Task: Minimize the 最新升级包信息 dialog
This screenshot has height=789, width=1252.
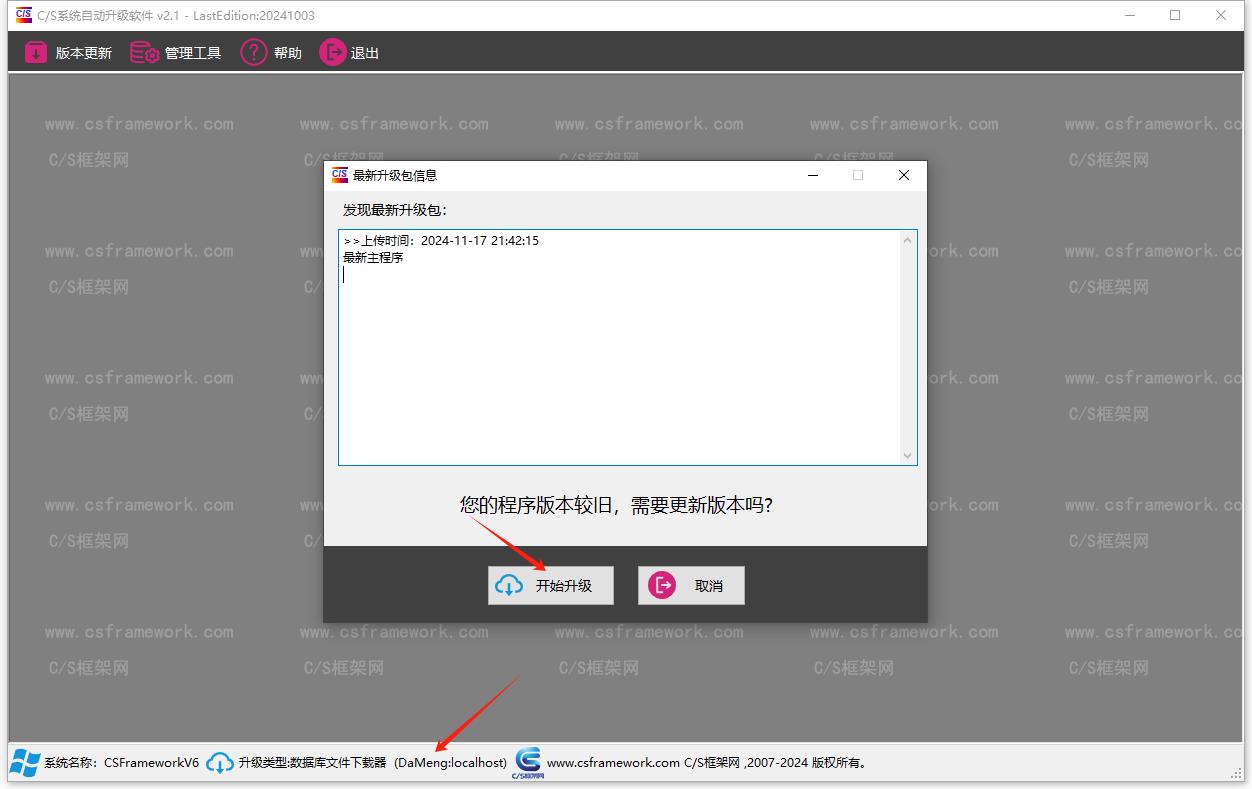Action: tap(813, 175)
